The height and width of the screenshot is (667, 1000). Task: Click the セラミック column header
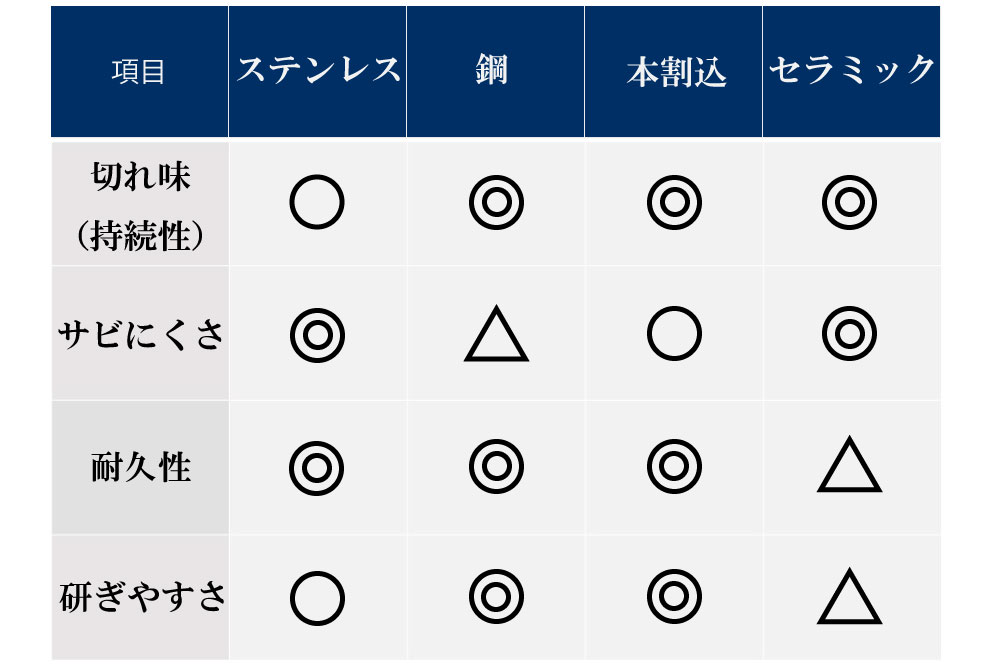851,70
